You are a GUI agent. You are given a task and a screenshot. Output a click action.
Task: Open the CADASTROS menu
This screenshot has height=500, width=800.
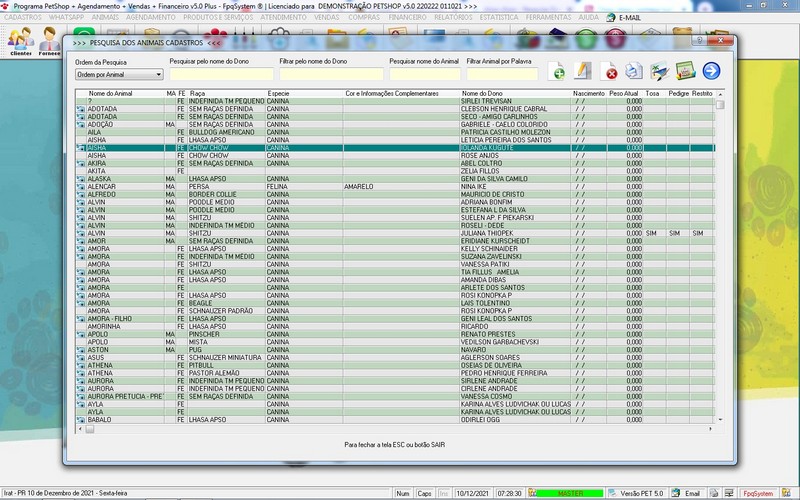click(22, 17)
